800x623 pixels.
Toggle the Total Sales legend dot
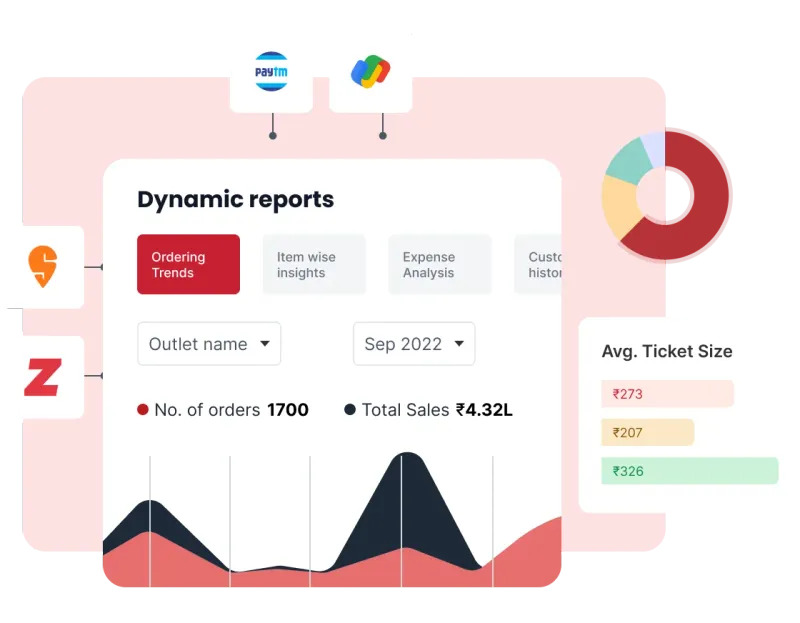[x=350, y=410]
